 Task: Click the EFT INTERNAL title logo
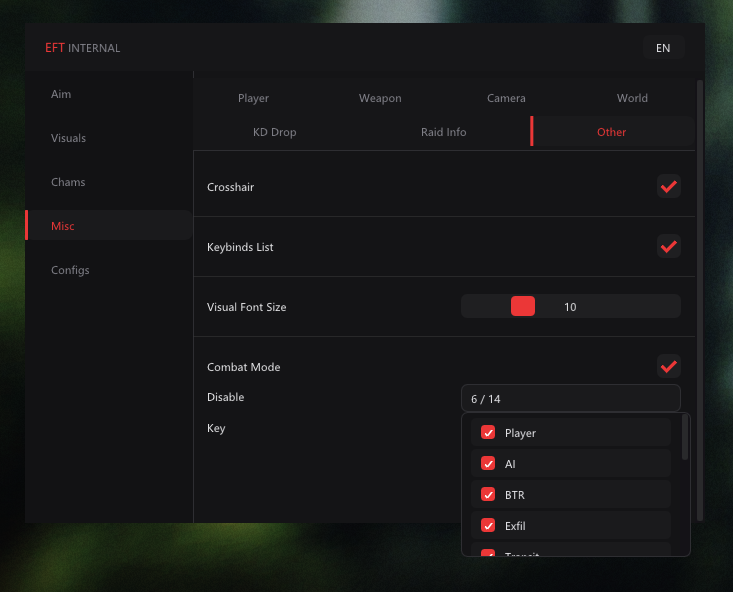point(83,48)
